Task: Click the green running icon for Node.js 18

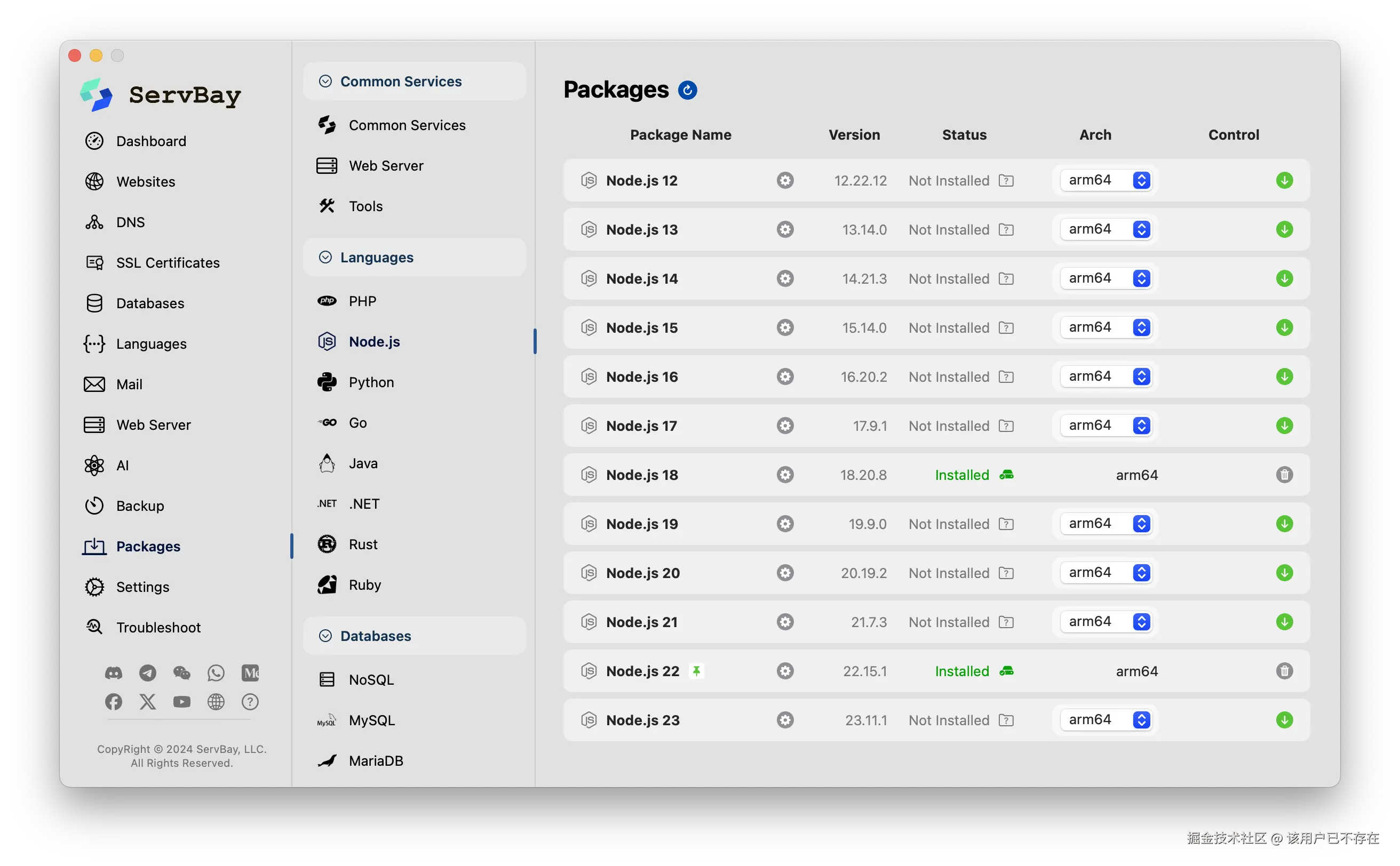Action: (x=1006, y=475)
